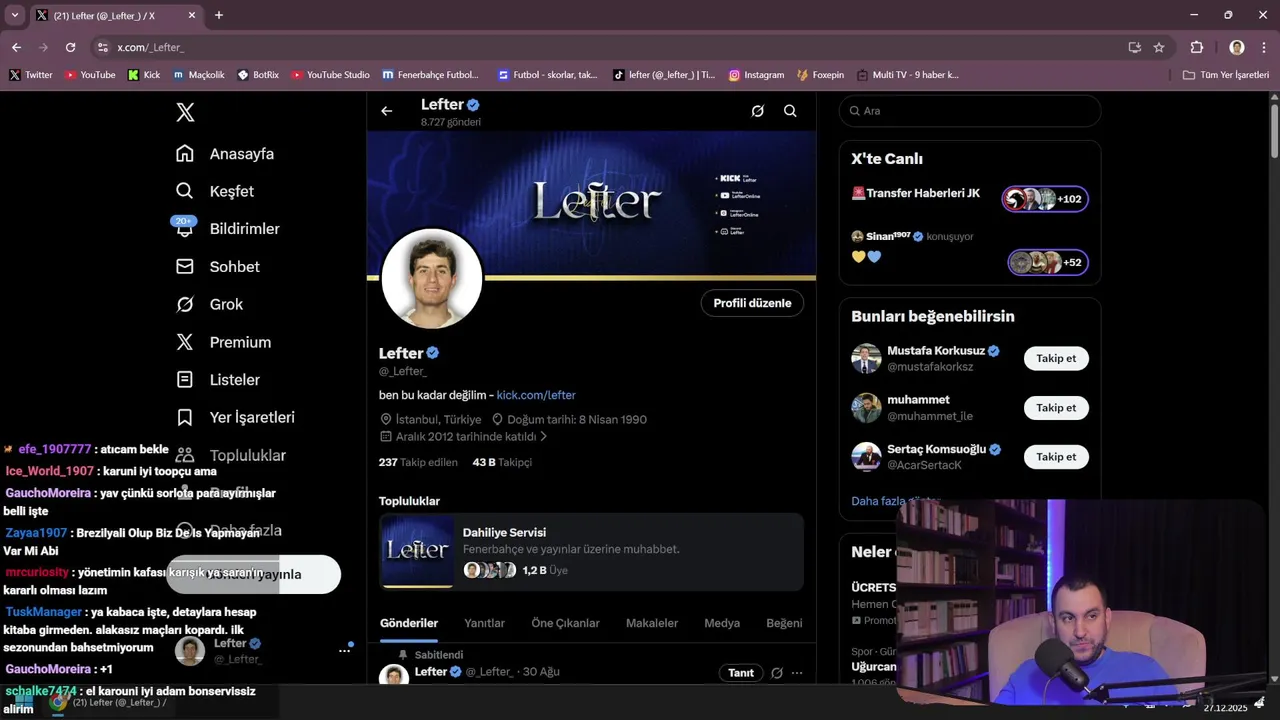
Task: Open the +52 listeners badge for Sinan
Action: (1048, 263)
